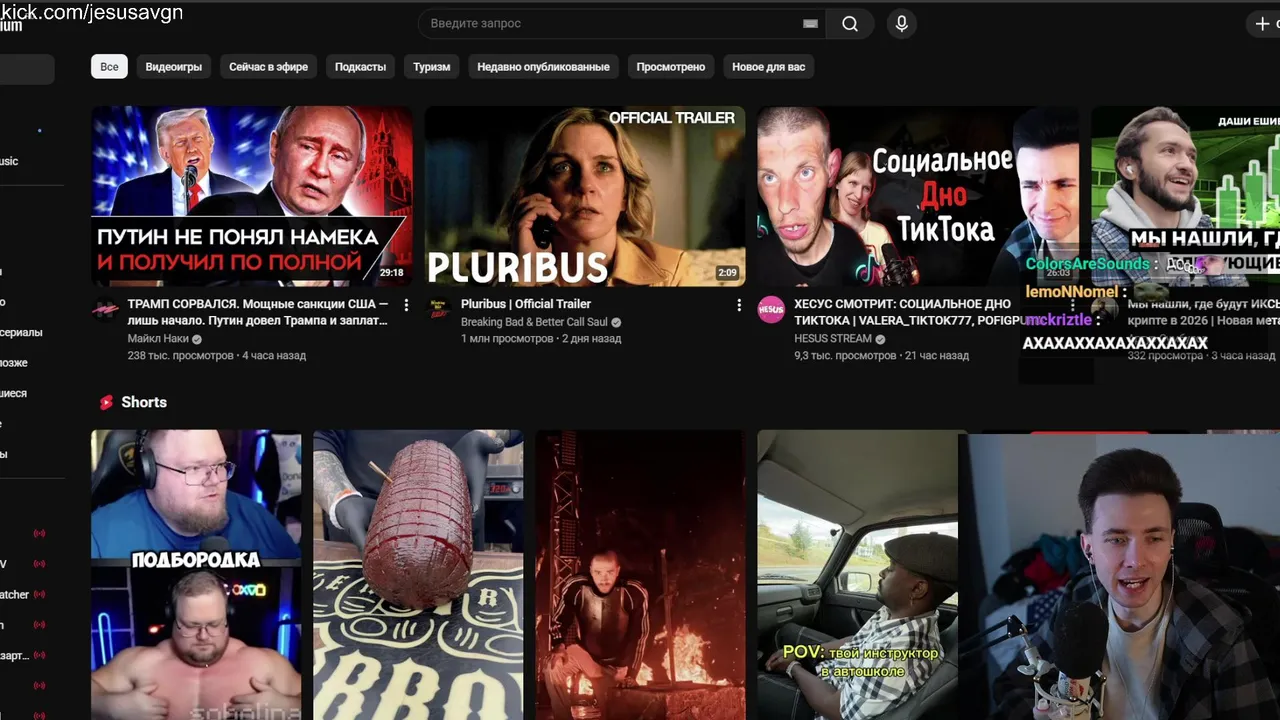The height and width of the screenshot is (720, 1280).
Task: Select the Подкасты filter chip
Action: [x=360, y=67]
